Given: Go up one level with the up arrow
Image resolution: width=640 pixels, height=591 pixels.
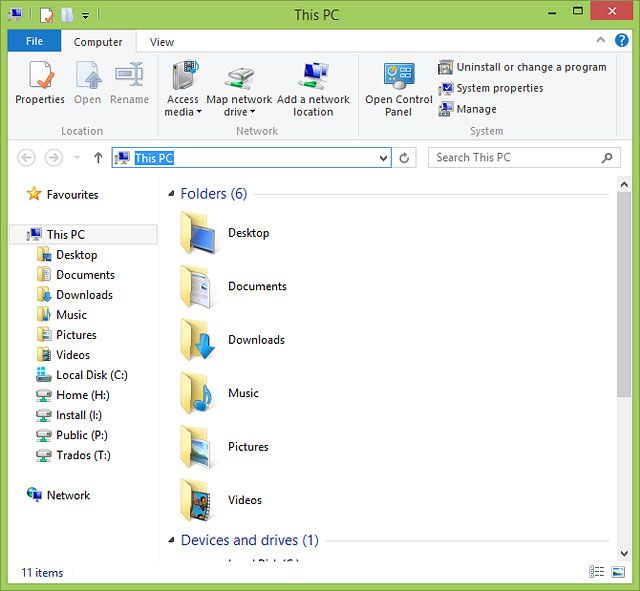Looking at the screenshot, I should click(98, 158).
